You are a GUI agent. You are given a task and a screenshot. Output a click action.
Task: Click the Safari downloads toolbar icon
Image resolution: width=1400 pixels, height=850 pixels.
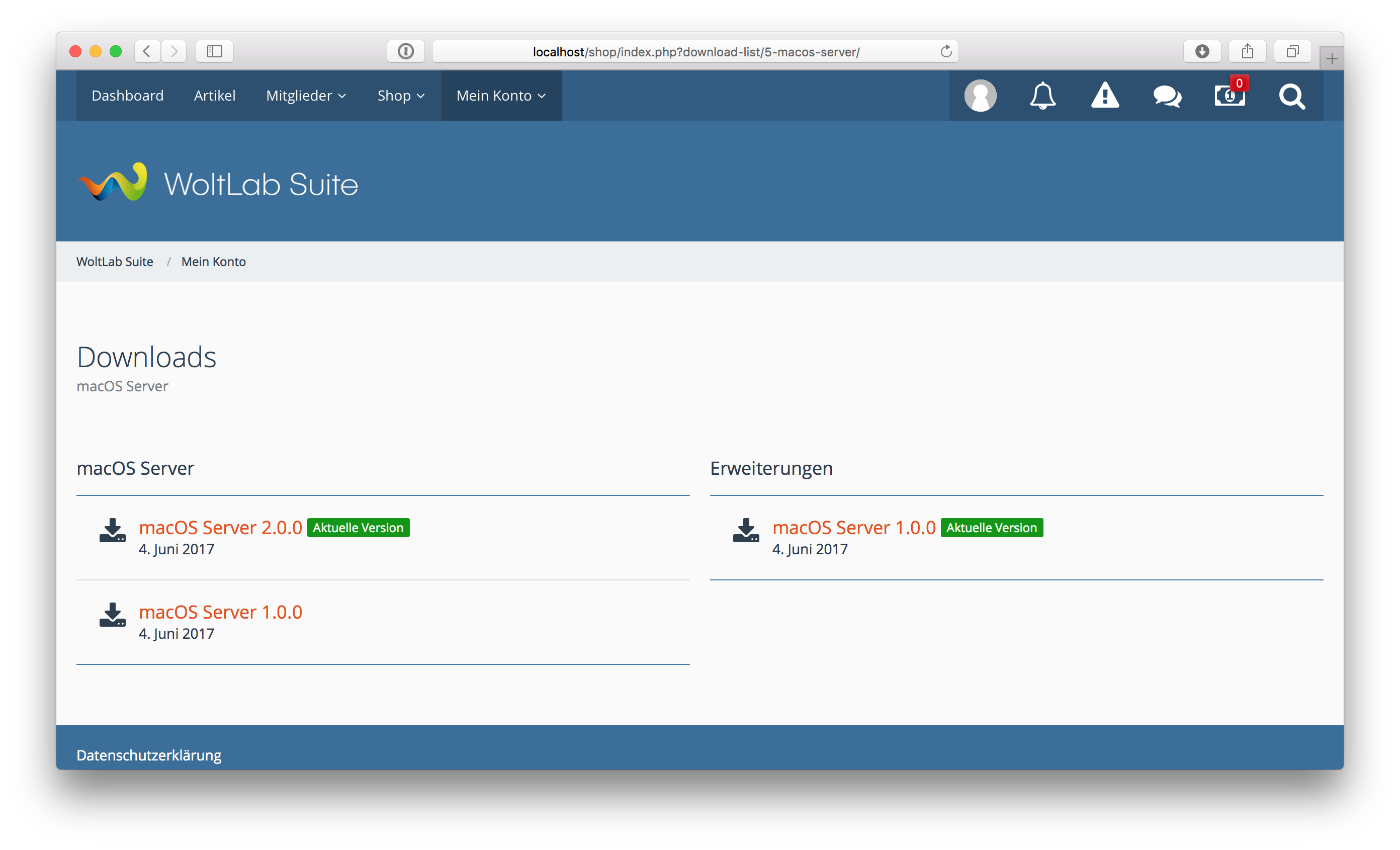[1202, 51]
